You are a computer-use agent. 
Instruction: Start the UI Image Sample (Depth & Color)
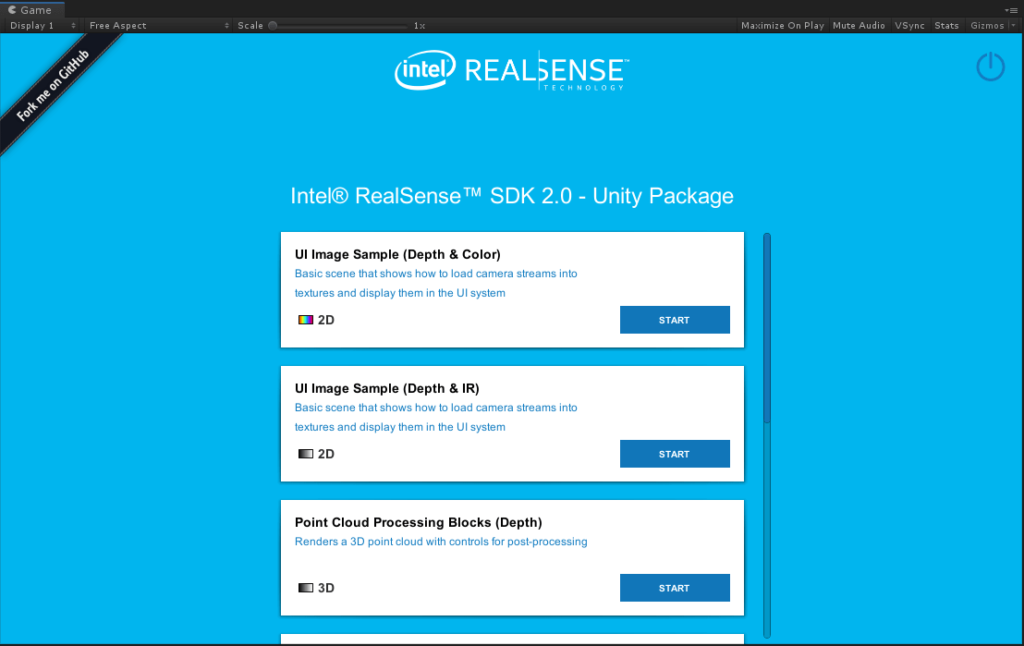pyautogui.click(x=675, y=320)
